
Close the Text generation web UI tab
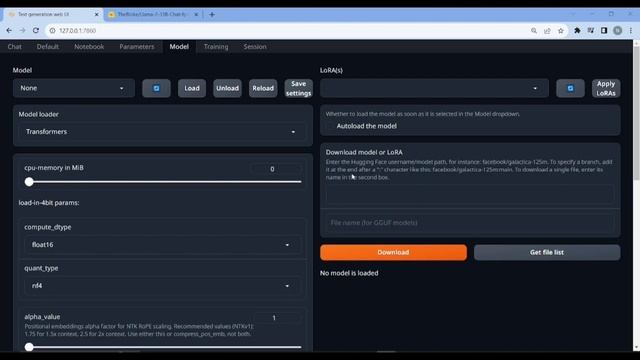pos(96,14)
